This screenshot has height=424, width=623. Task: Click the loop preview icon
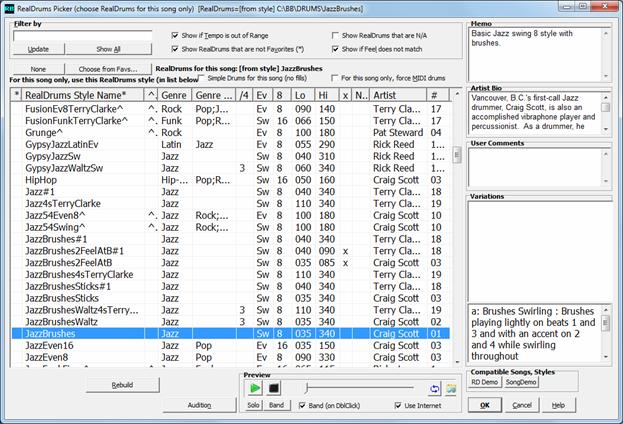(435, 389)
